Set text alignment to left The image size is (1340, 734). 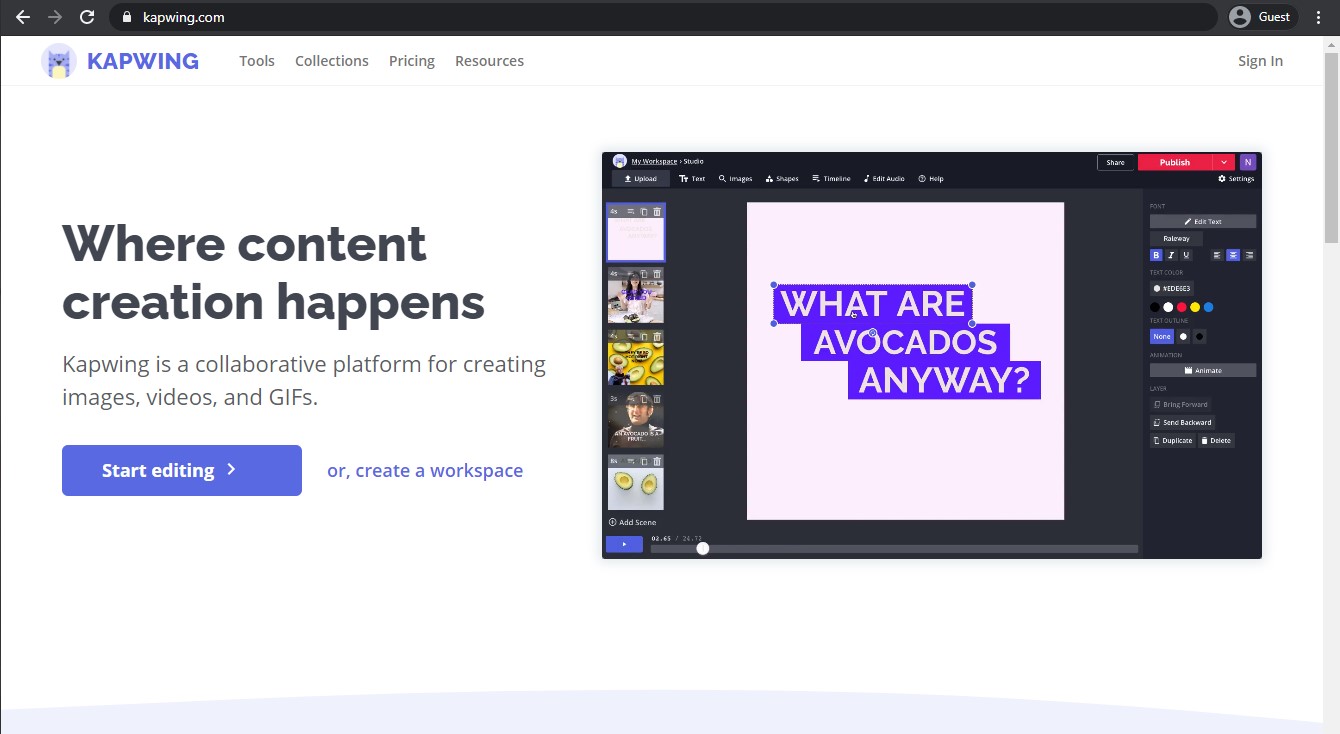[x=1217, y=255]
